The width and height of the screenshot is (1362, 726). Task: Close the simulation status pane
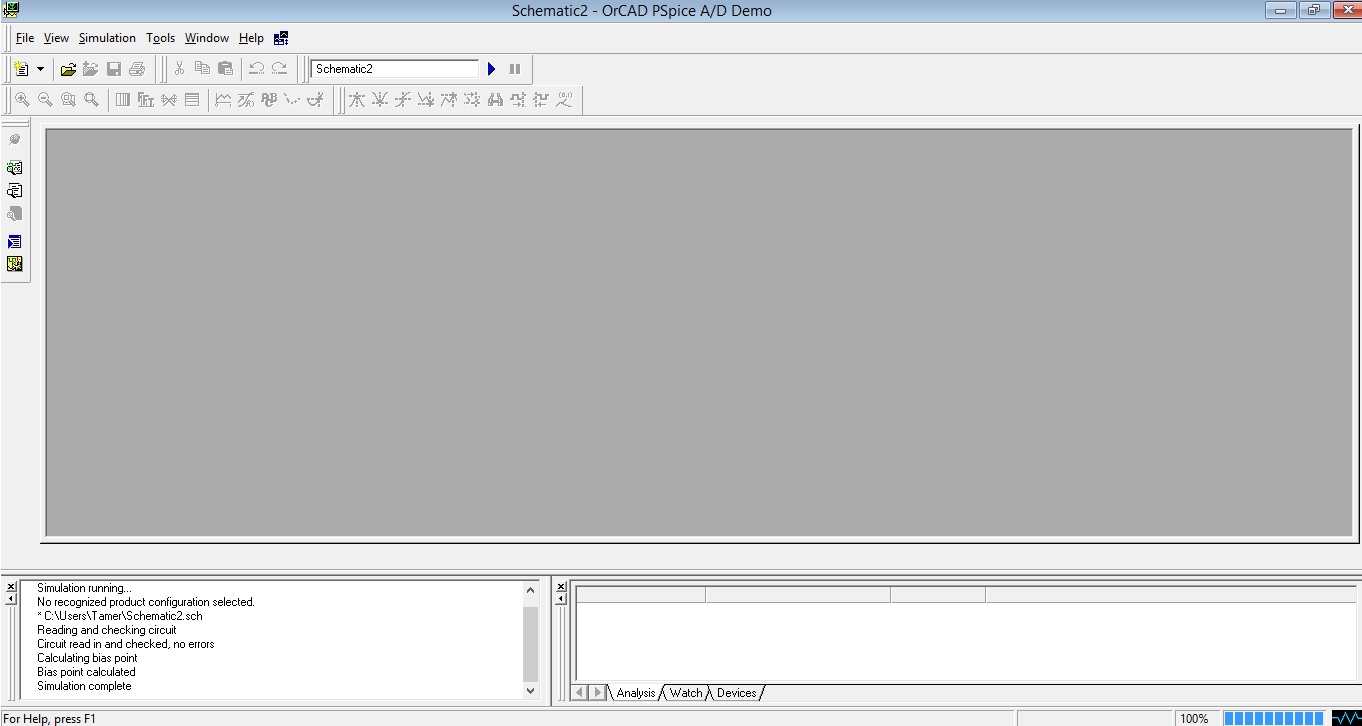[560, 586]
